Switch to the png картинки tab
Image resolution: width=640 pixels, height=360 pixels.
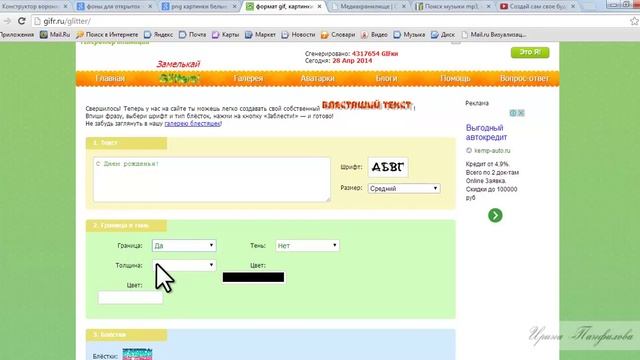pyautogui.click(x=198, y=7)
